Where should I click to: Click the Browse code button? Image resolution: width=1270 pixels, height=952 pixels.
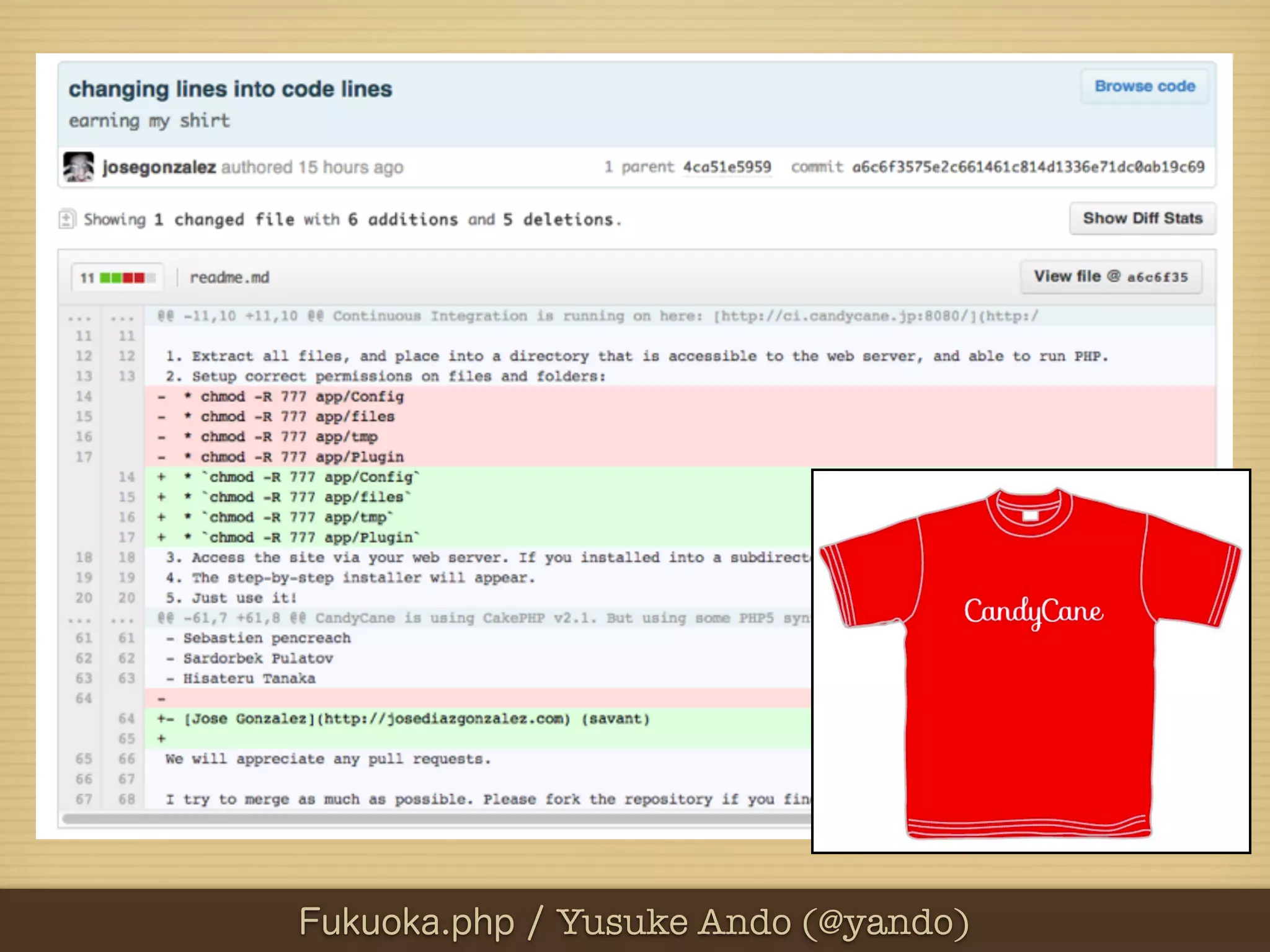coord(1144,87)
